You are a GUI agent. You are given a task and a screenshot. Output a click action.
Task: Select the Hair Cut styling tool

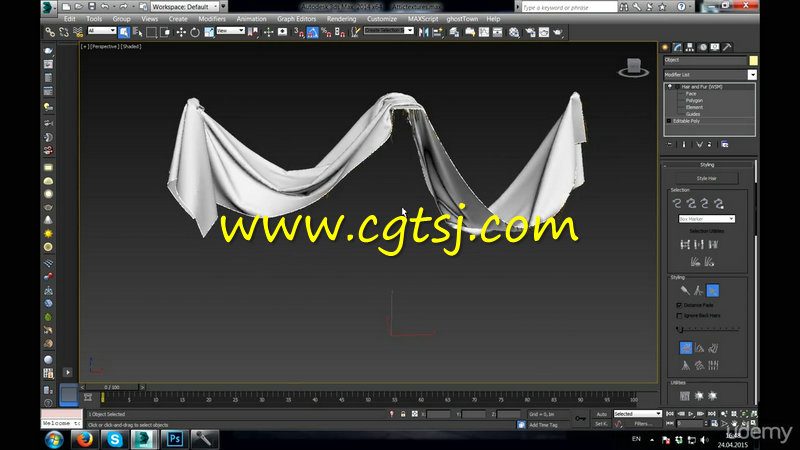[x=698, y=291]
